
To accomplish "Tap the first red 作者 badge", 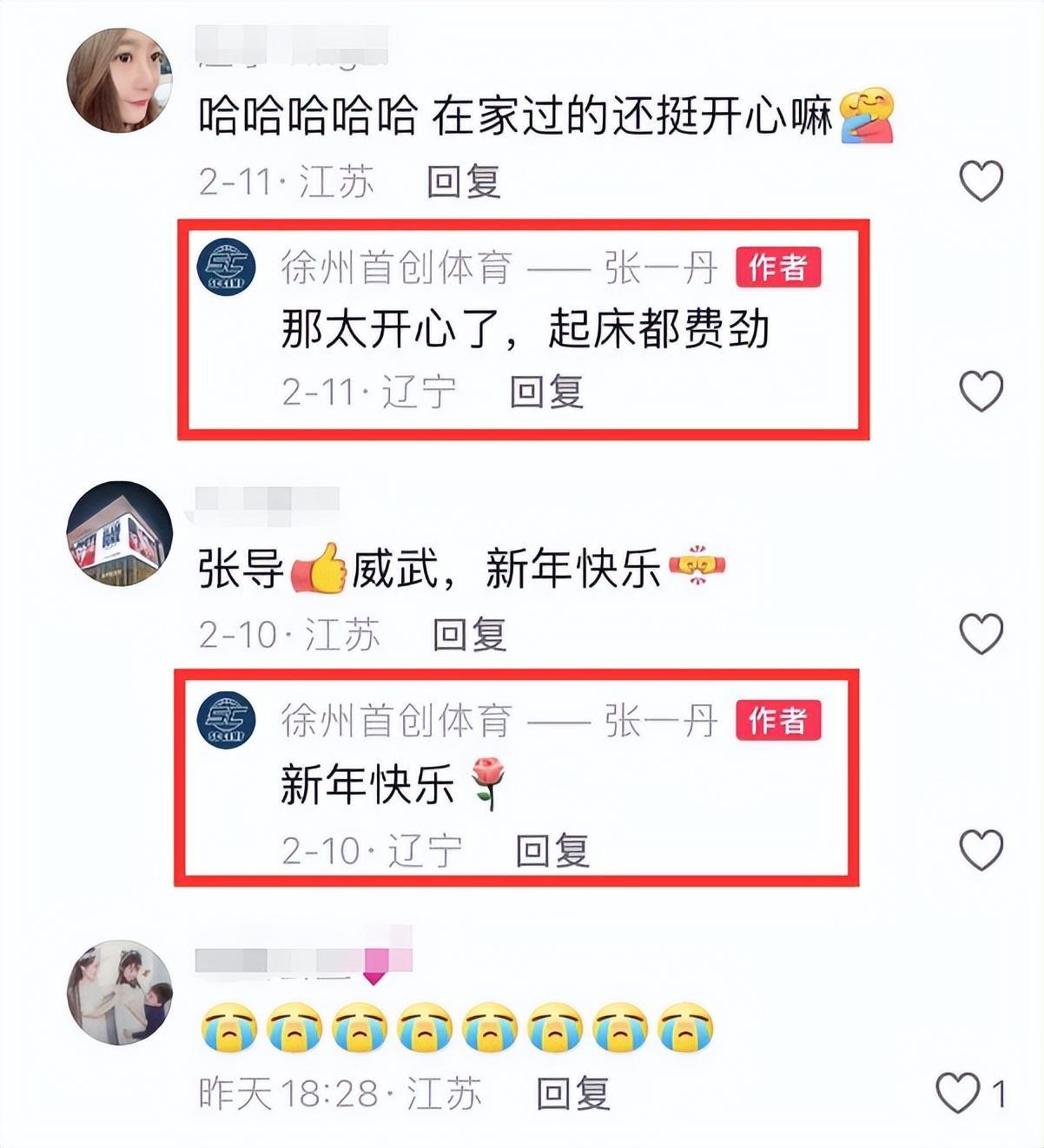I will coord(778,267).
